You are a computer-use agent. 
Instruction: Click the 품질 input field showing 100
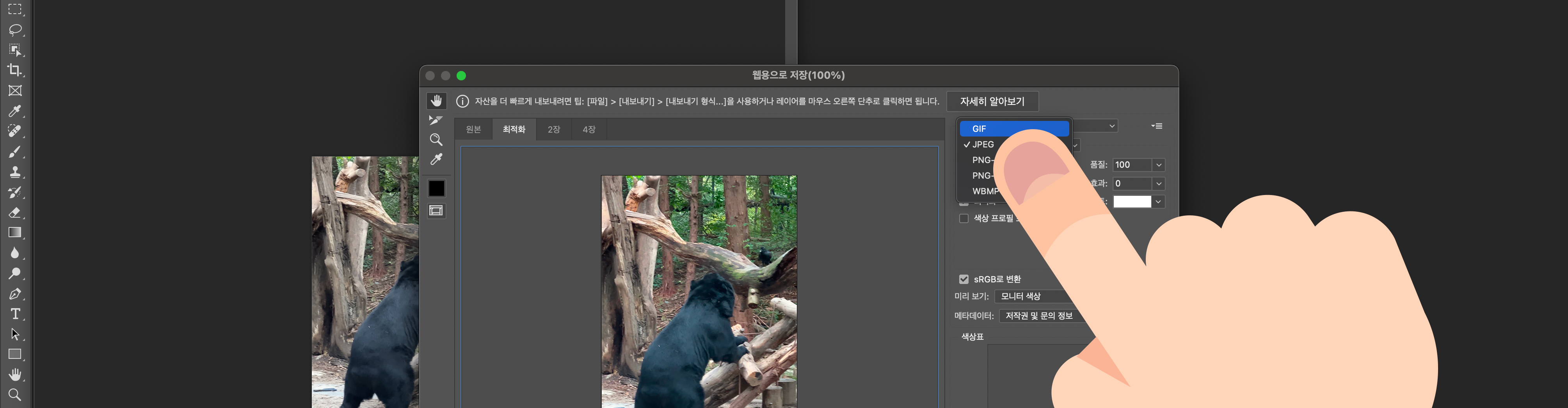click(1132, 165)
